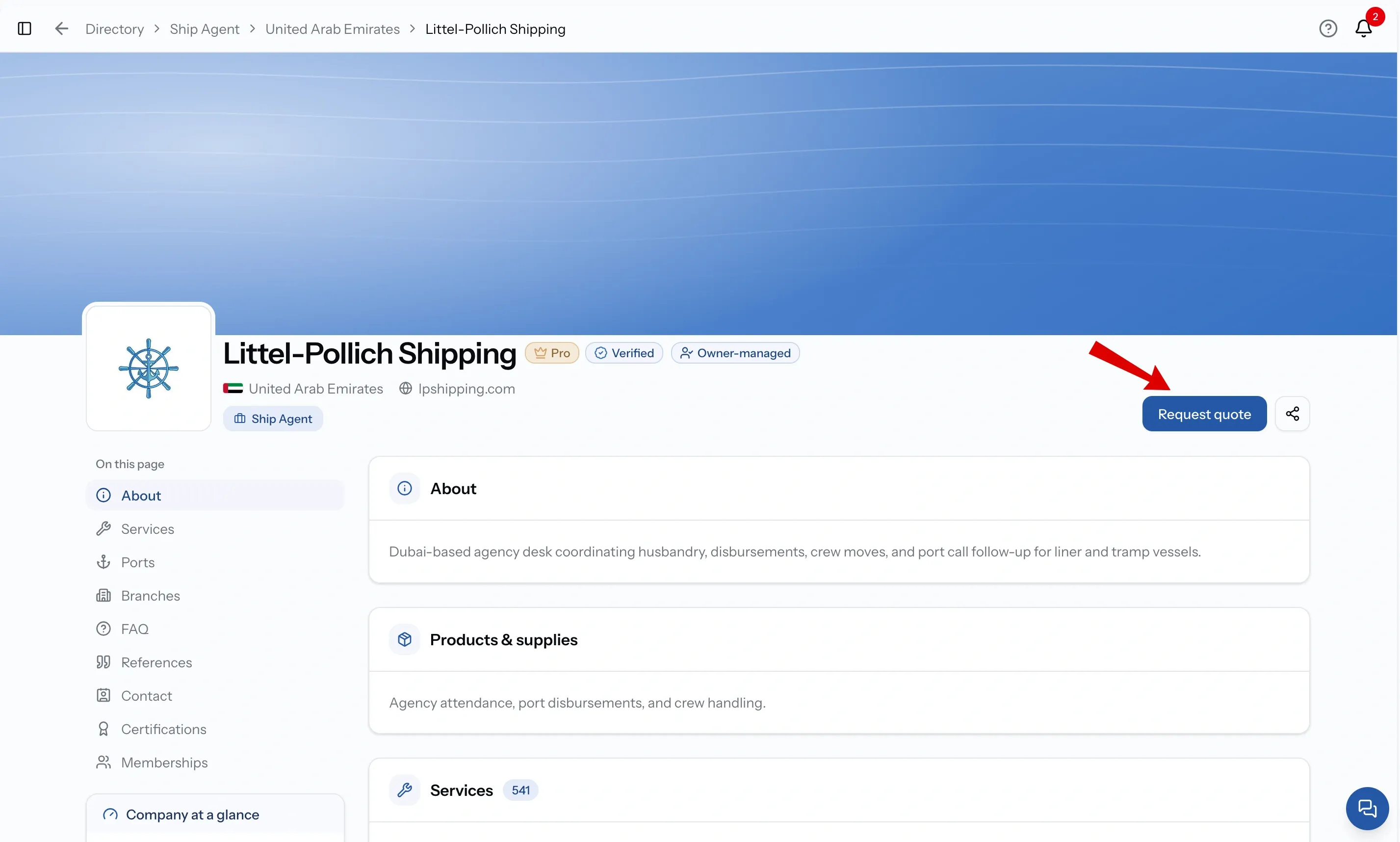Request a quote from the company
This screenshot has width=1400, height=842.
click(1204, 414)
